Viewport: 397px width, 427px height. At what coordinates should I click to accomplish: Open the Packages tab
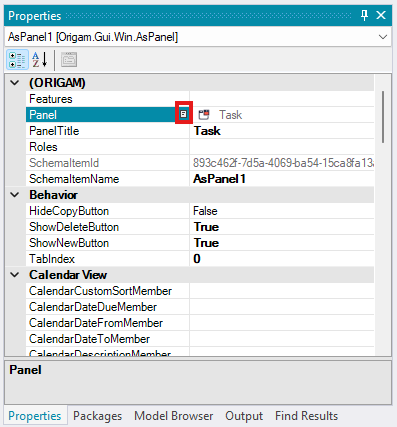[x=97, y=416]
